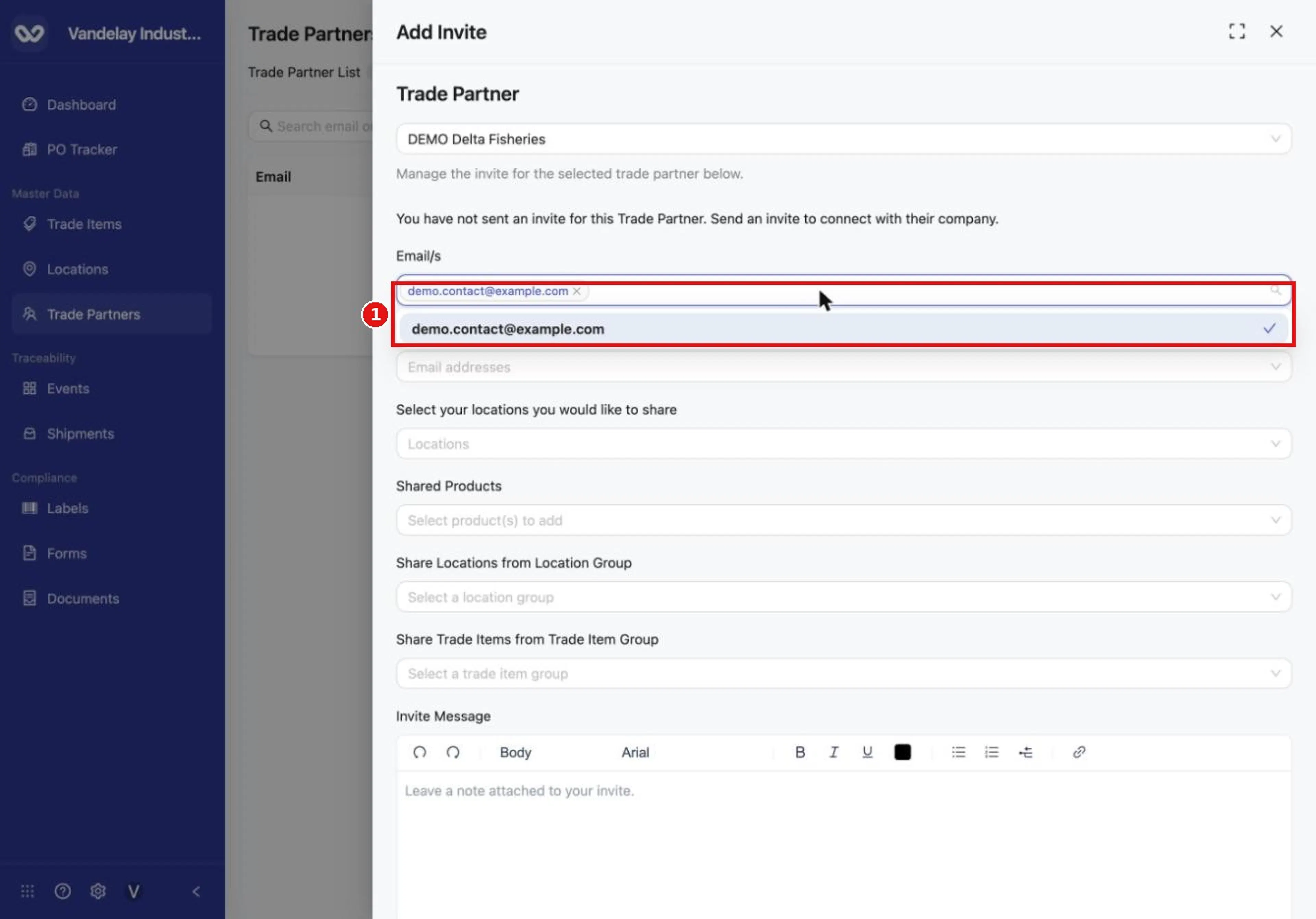Open the Select product(s) to add dropdown
This screenshot has height=919, width=1316.
[x=844, y=520]
